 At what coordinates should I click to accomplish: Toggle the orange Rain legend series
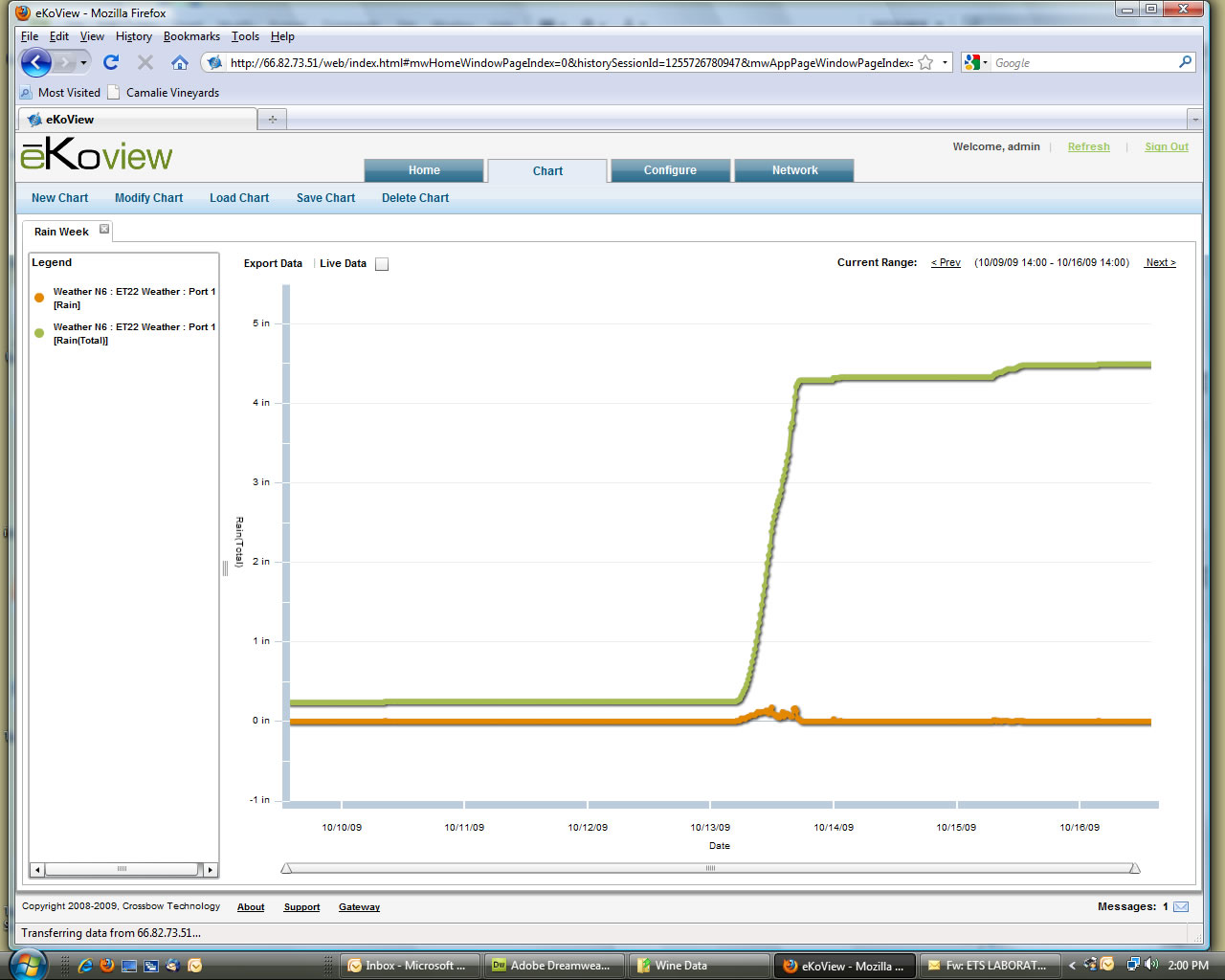[x=39, y=298]
